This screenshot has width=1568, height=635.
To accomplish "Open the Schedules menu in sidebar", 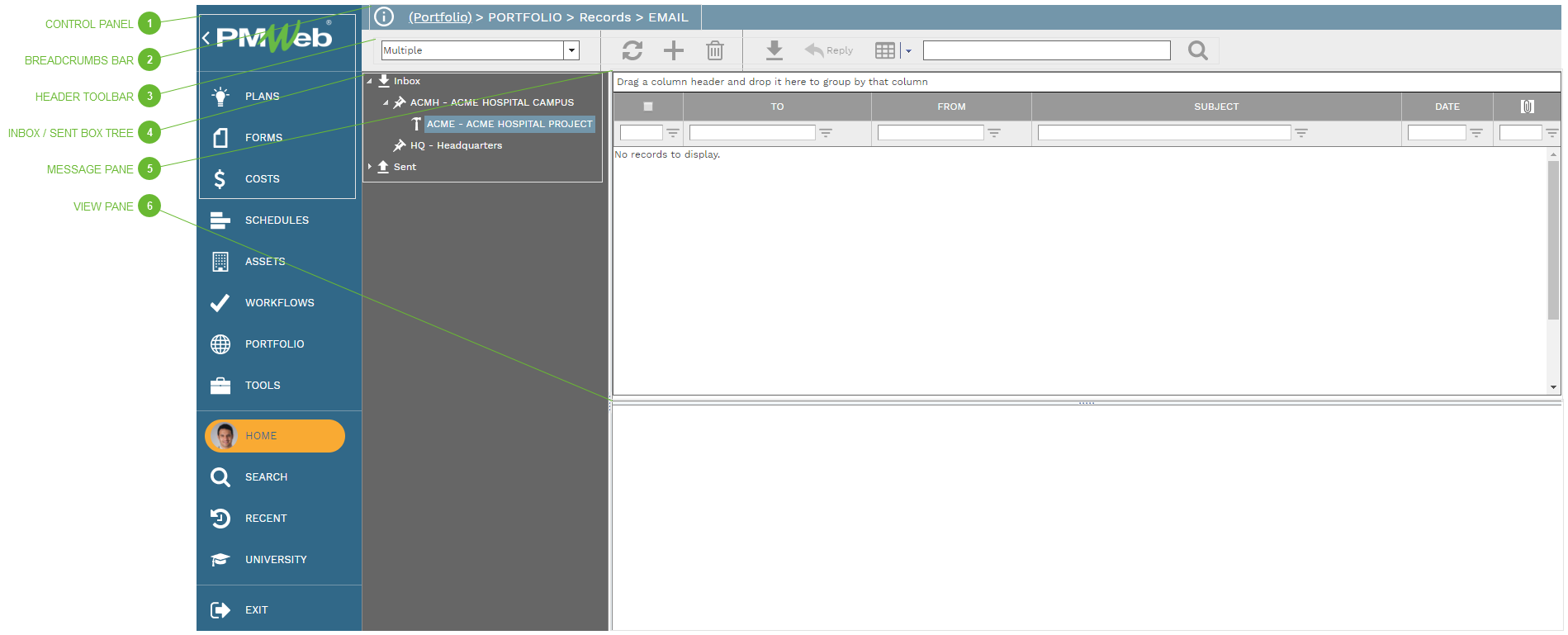I will click(x=277, y=220).
